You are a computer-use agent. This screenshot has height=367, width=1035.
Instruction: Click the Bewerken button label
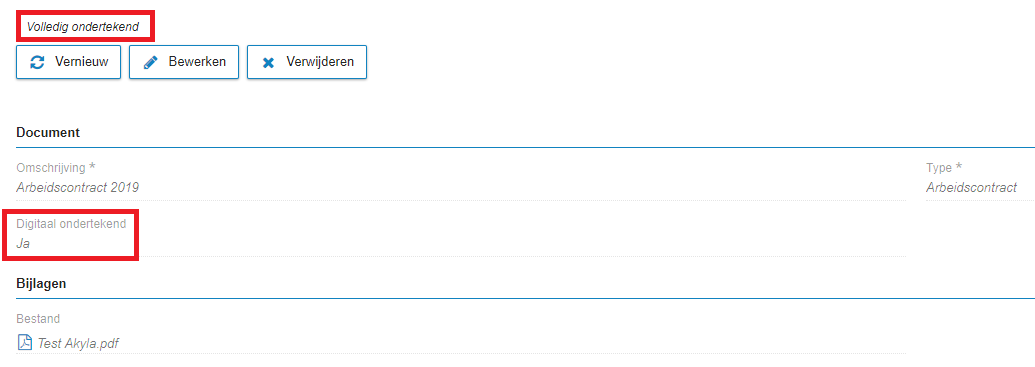click(197, 62)
